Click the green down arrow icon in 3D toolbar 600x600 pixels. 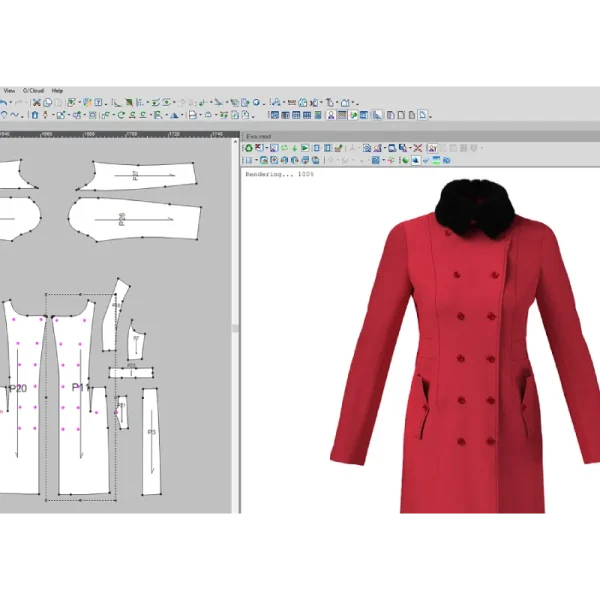[x=295, y=148]
